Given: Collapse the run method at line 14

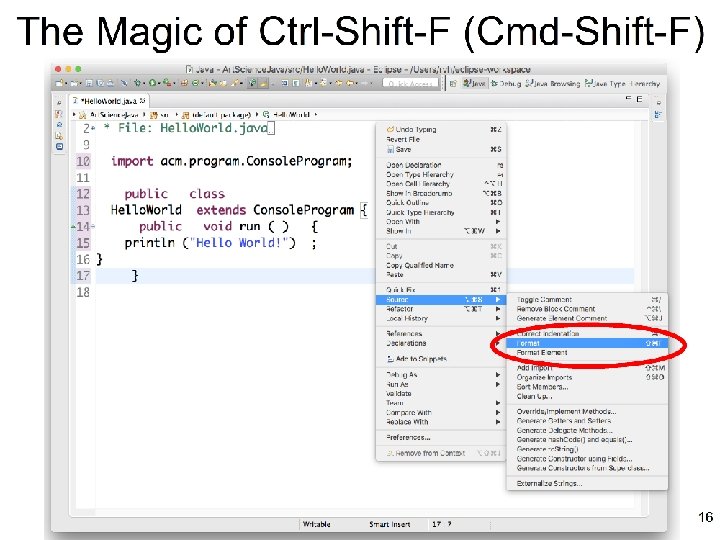Looking at the screenshot, I should coord(93,226).
